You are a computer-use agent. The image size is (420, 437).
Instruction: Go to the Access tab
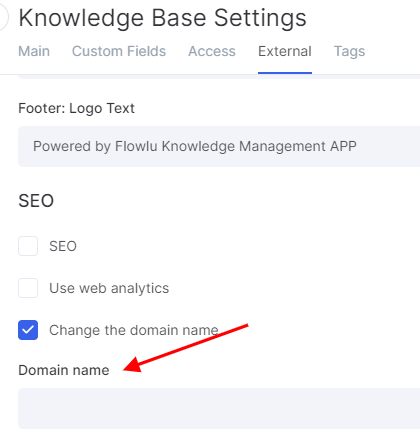[x=212, y=51]
